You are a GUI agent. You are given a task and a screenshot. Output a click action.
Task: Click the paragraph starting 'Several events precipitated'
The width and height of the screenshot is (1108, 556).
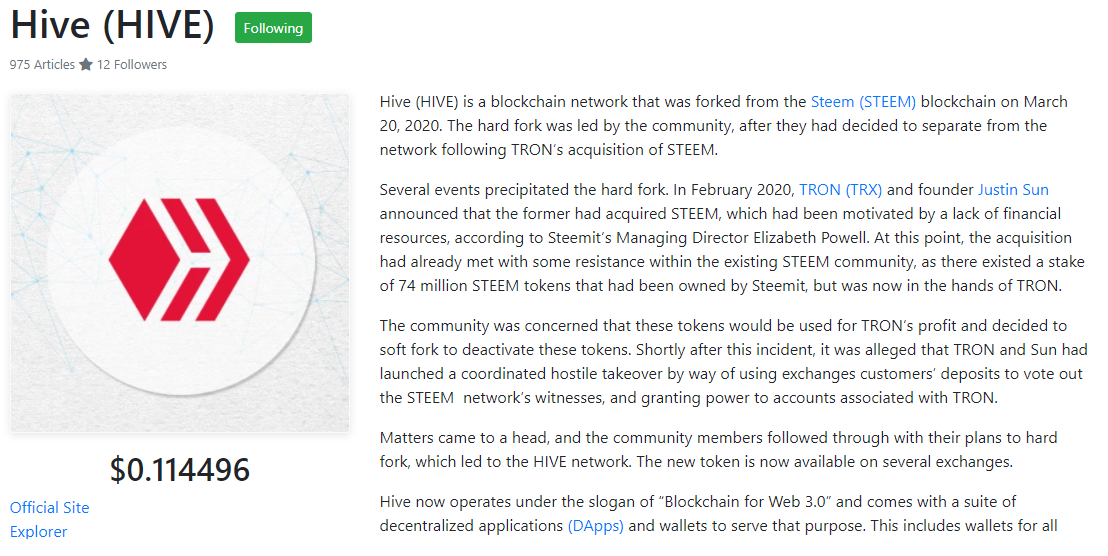coord(731,237)
